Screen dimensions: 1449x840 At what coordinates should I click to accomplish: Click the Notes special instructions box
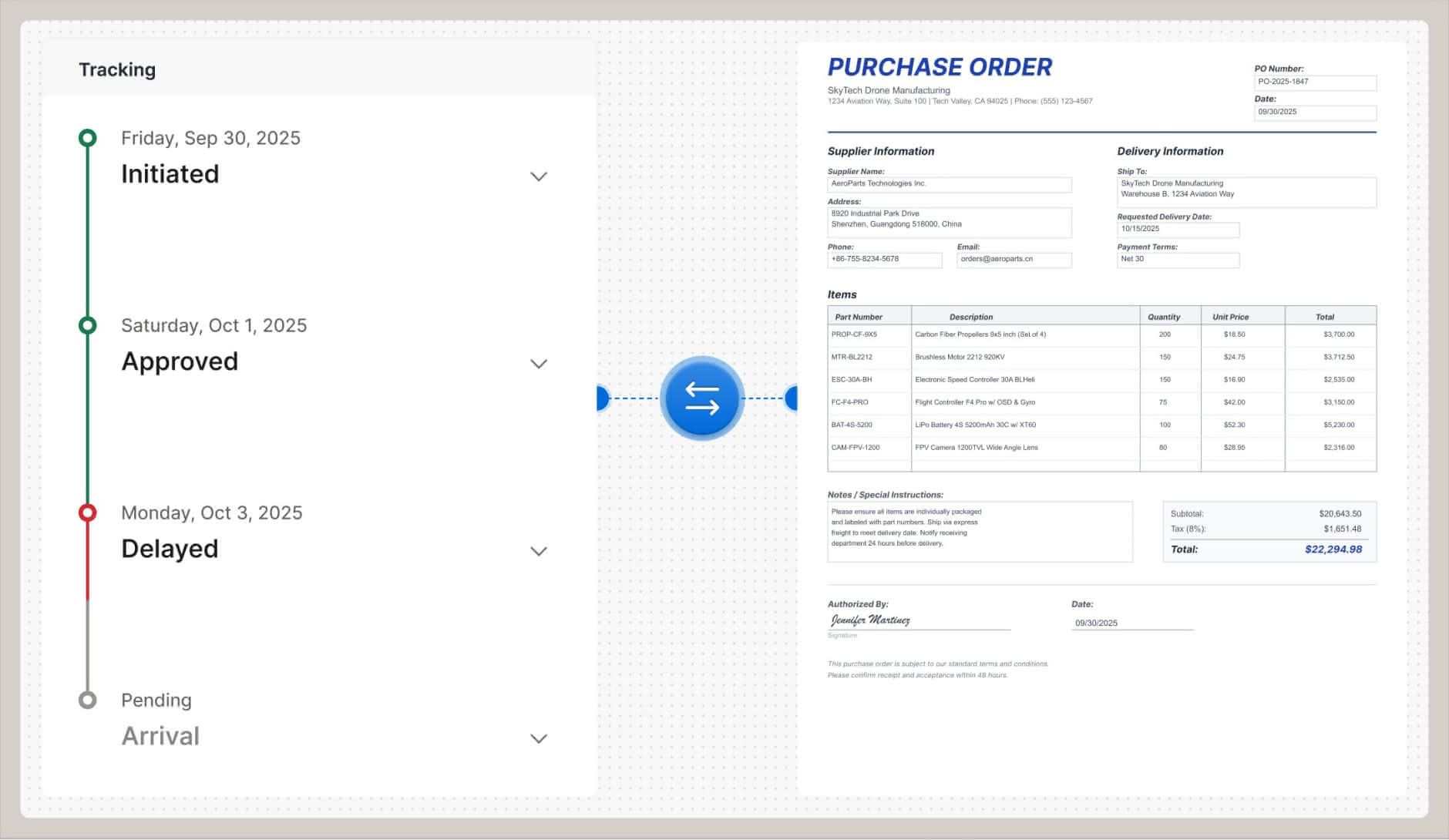coord(979,532)
